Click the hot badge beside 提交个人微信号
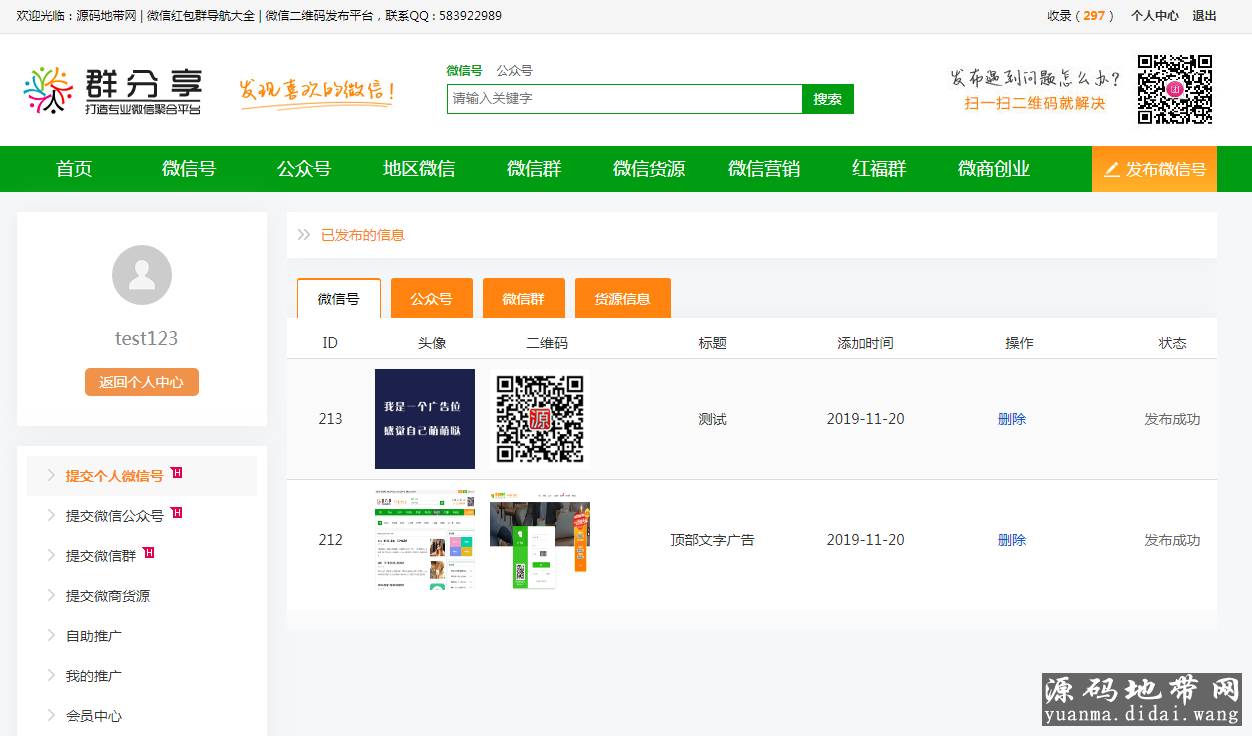The height and width of the screenshot is (736, 1252). coord(177,473)
